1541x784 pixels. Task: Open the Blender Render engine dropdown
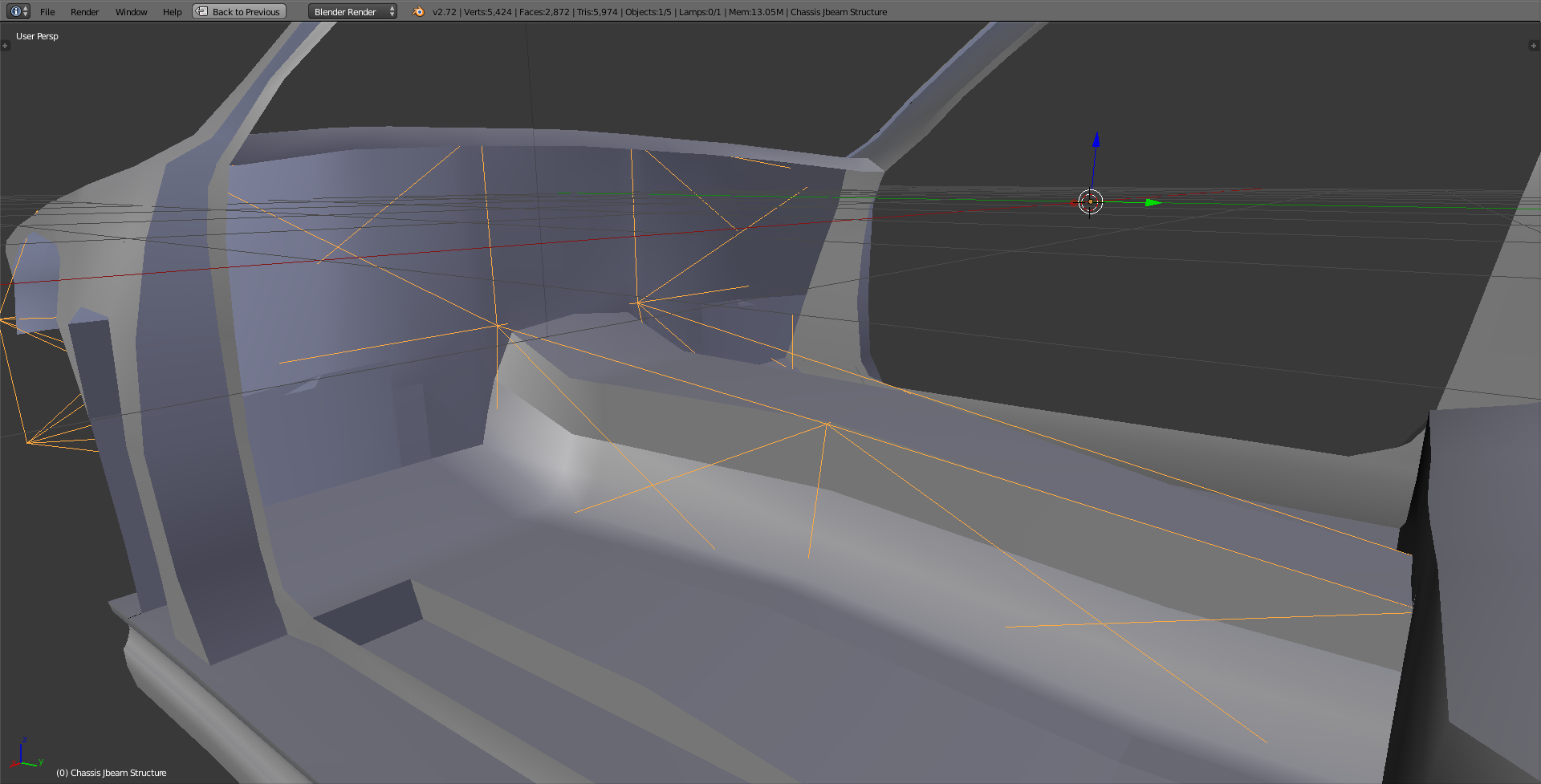352,12
